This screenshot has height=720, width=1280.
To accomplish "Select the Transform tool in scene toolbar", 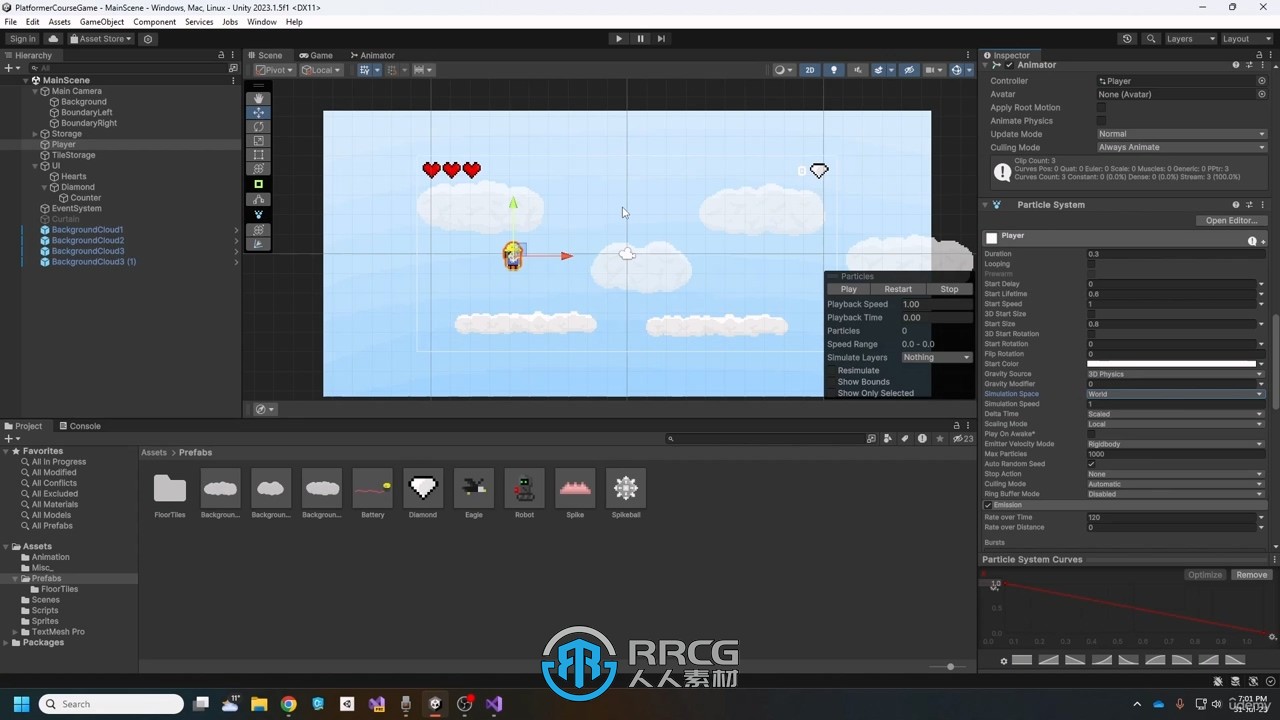I will [259, 169].
